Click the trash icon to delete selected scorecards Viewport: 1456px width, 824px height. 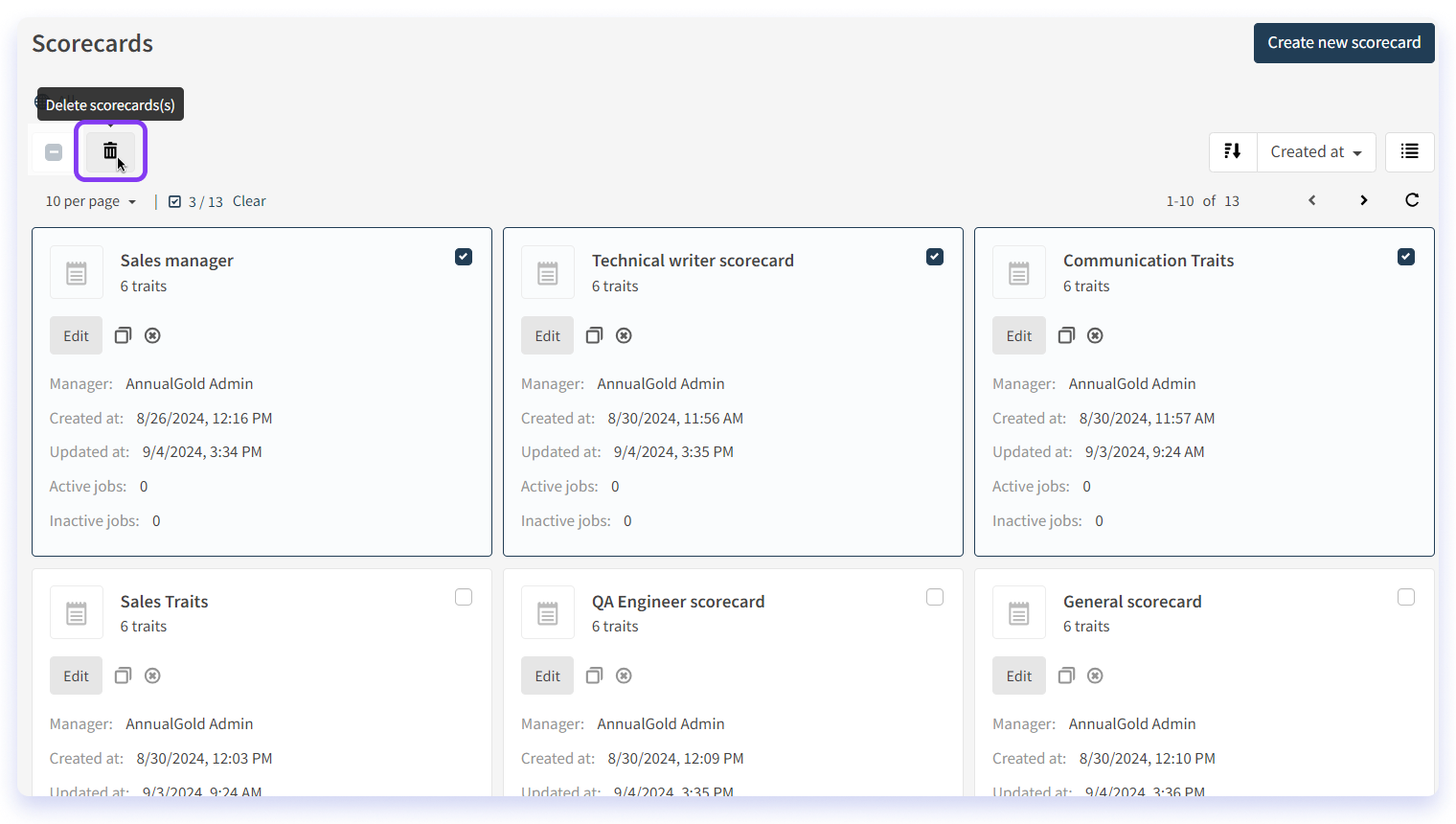[110, 151]
